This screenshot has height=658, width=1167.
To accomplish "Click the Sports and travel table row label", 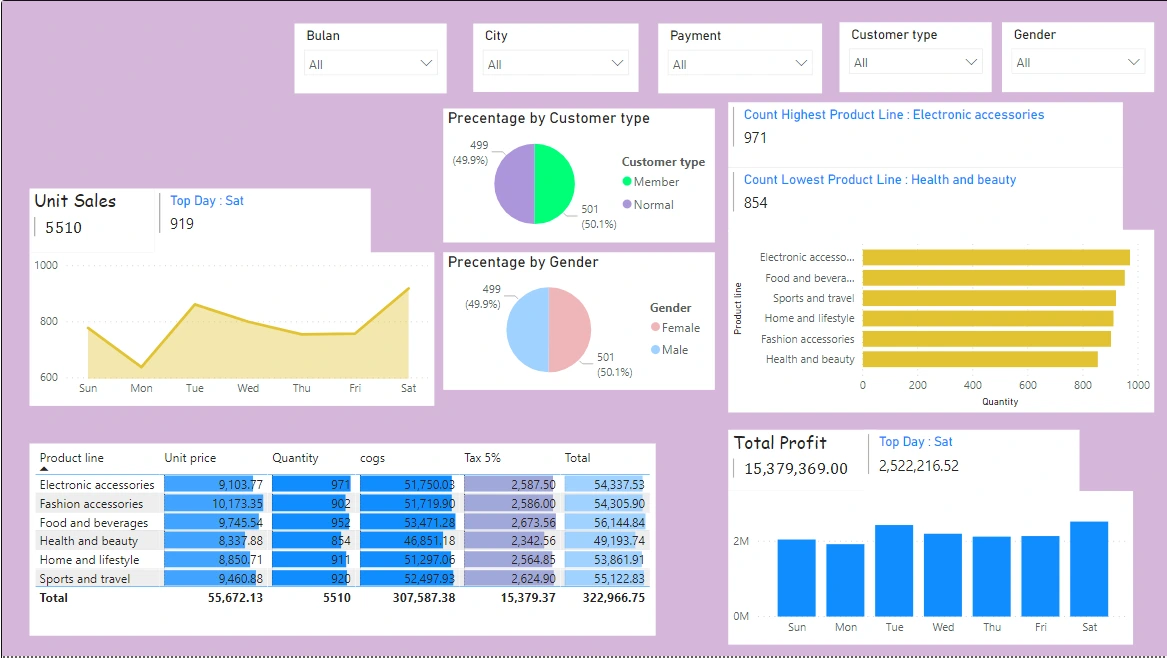I will click(x=85, y=578).
